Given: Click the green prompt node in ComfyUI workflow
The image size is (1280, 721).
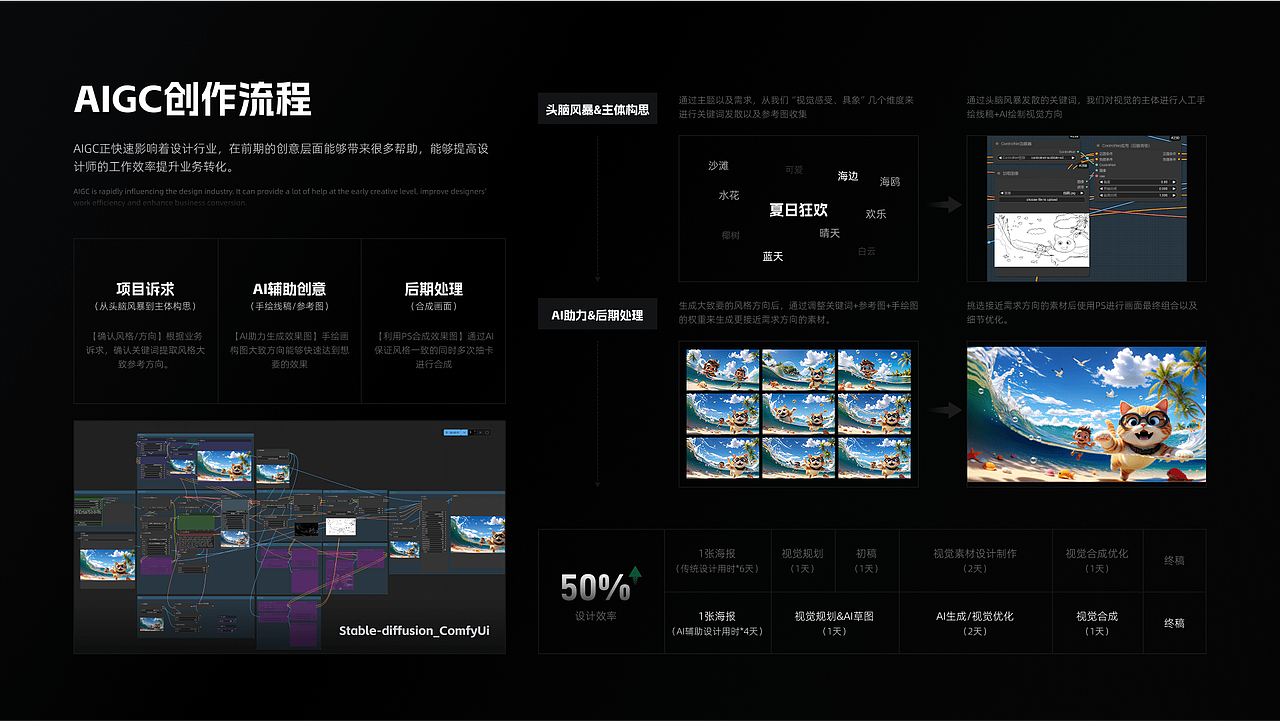Looking at the screenshot, I should (196, 523).
